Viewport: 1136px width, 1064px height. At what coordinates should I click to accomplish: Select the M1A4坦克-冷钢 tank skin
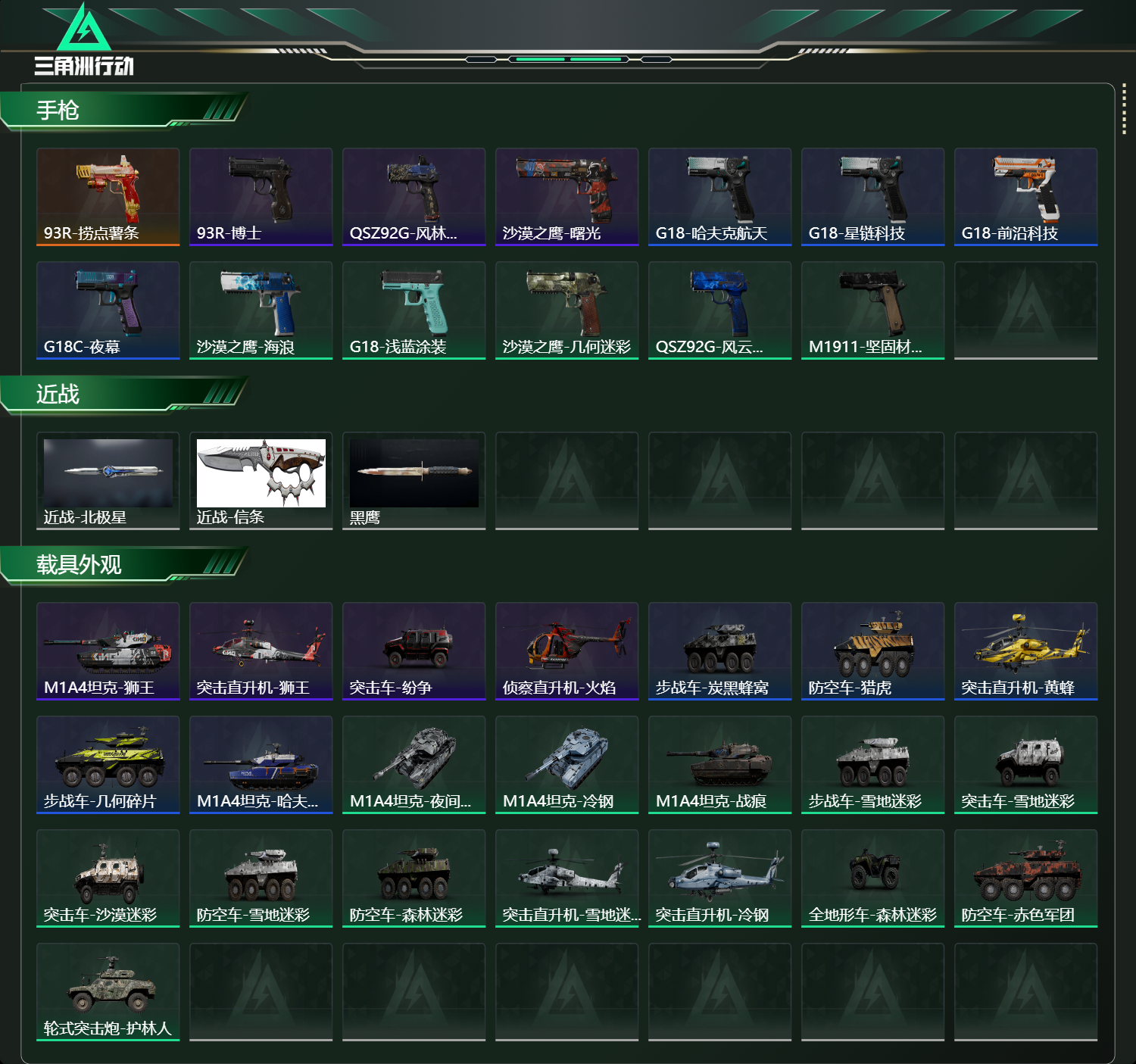tap(567, 765)
